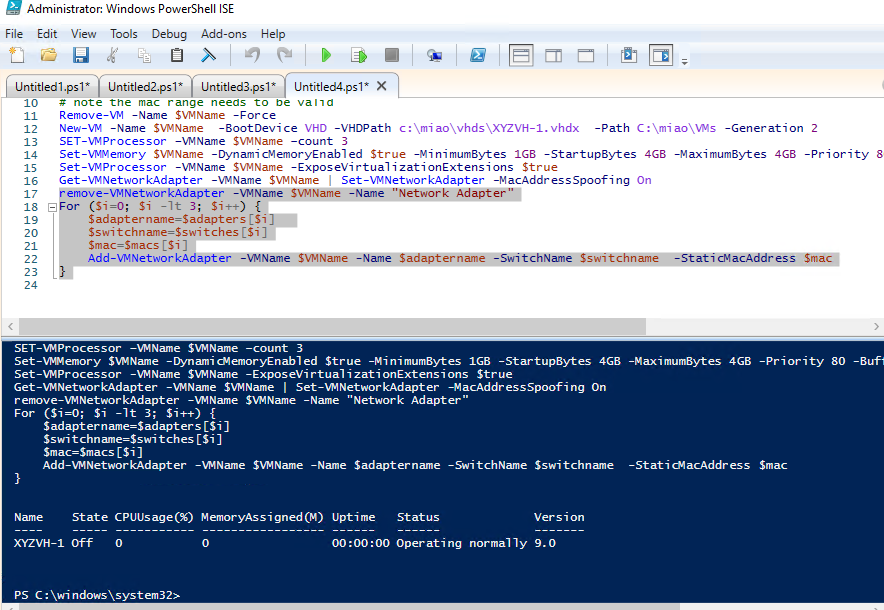Open the Show Command Window icon
This screenshot has width=884, height=610.
coord(629,55)
